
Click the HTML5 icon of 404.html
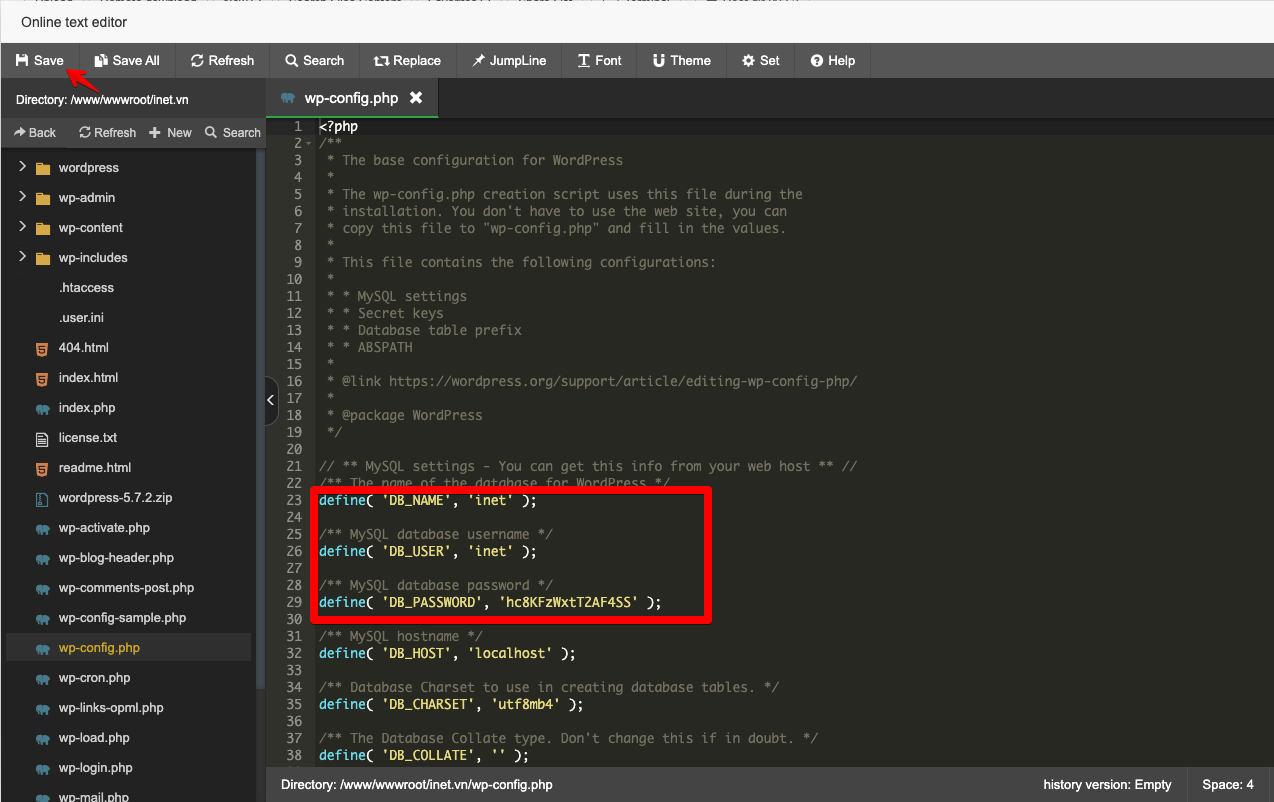click(x=42, y=348)
